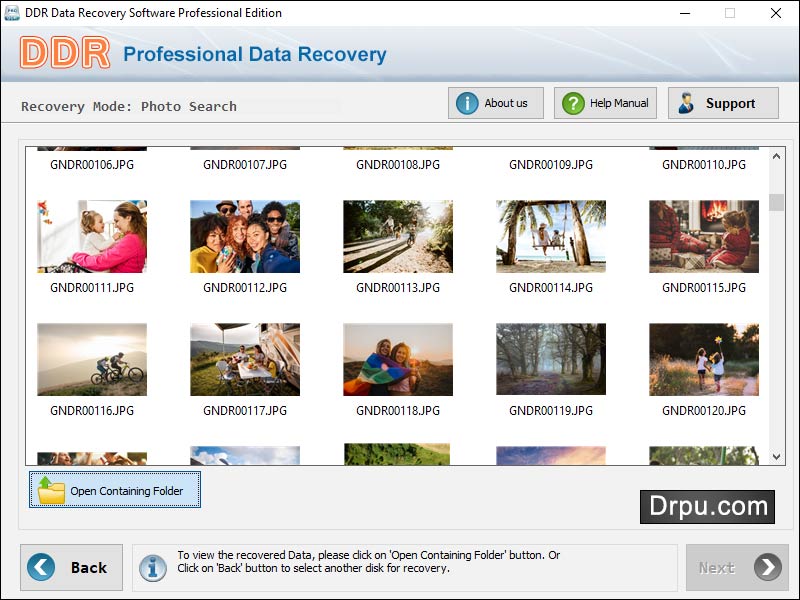Image resolution: width=800 pixels, height=600 pixels.
Task: Click the file name GNDR00112.JPG
Action: click(x=245, y=288)
